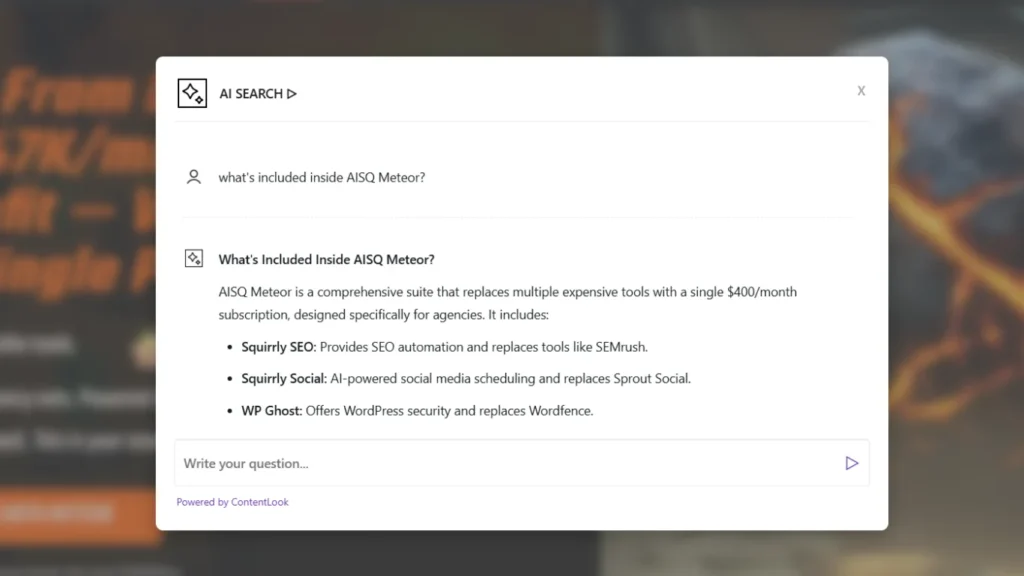Click the 'AI SEARCH' header title
The width and height of the screenshot is (1024, 576).
pyautogui.click(x=251, y=94)
